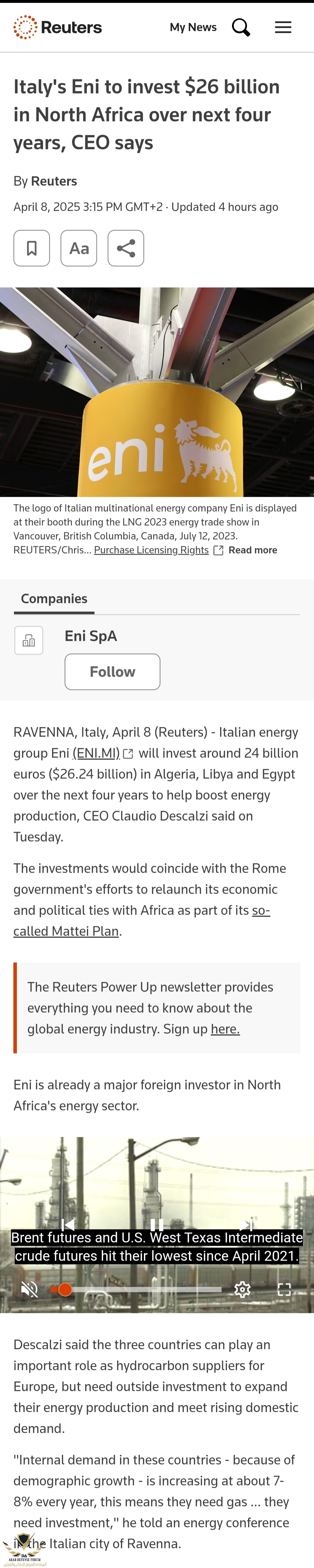Screen dimensions: 314x1568
Task: Skip to the next video
Action: (246, 1224)
